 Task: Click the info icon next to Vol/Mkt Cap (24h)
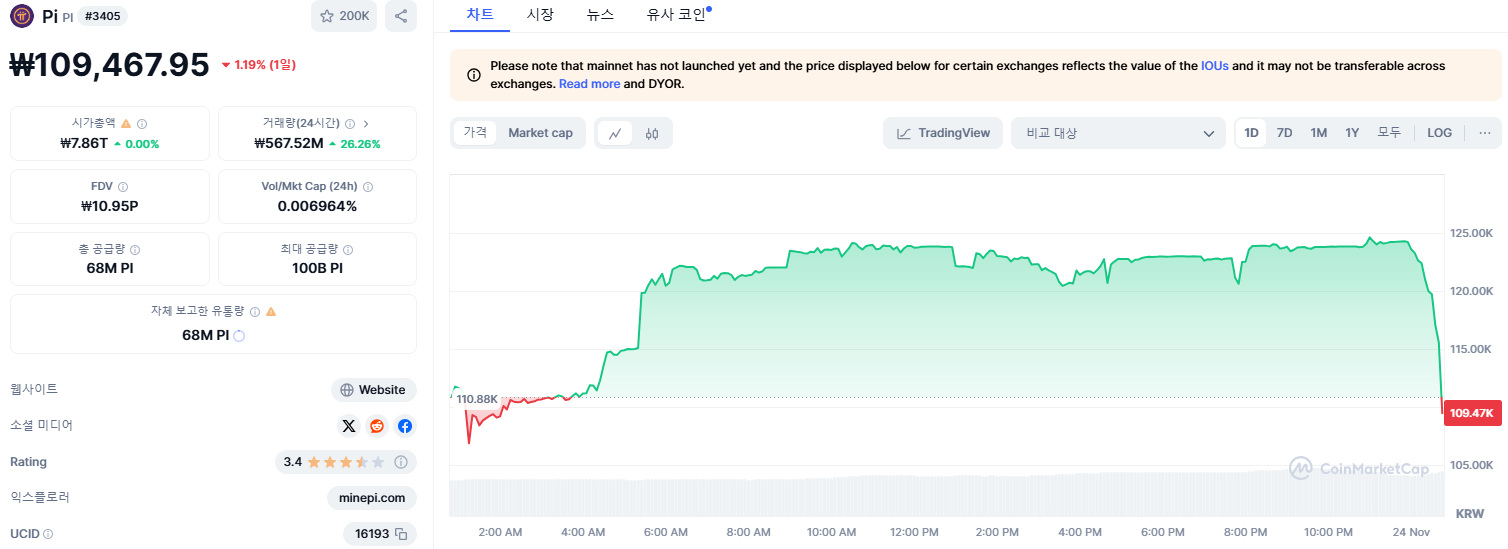pos(368,187)
